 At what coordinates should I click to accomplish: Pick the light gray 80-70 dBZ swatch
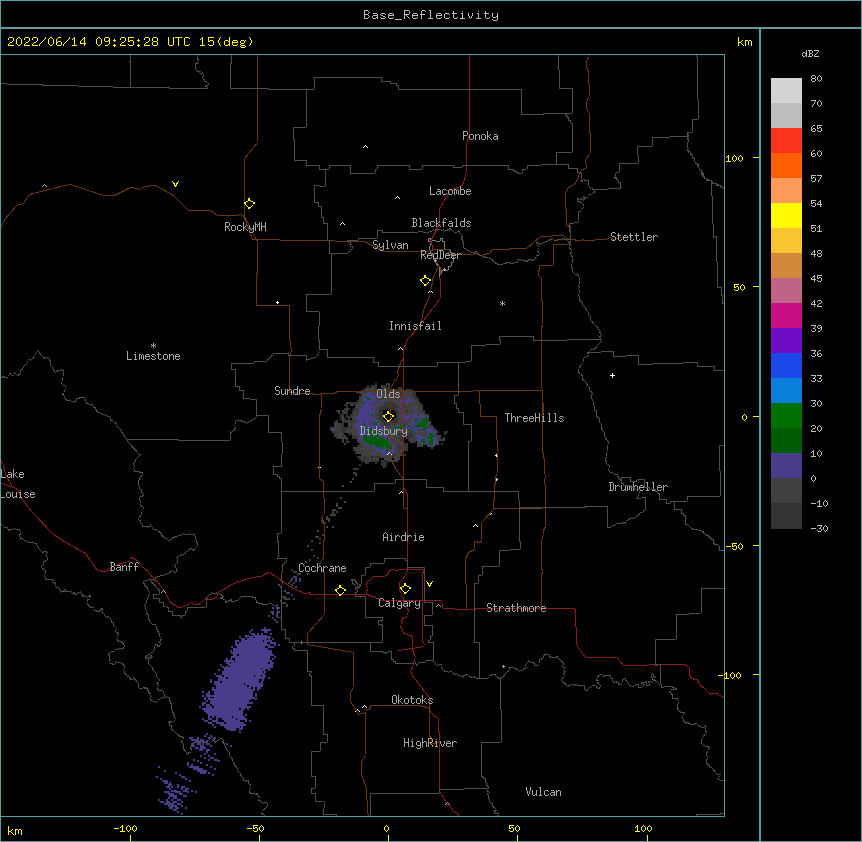[786, 91]
